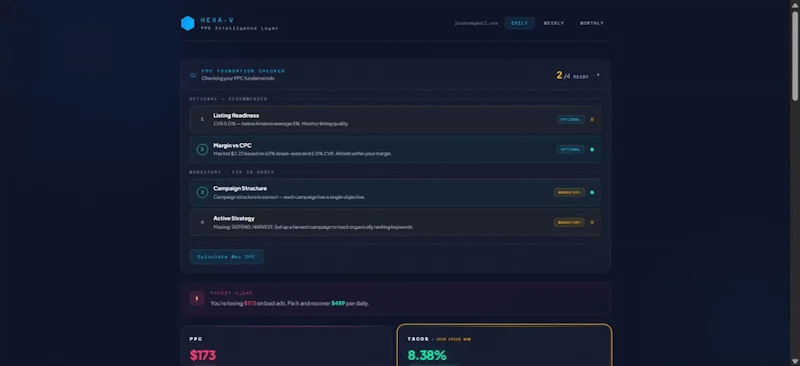Switch to the Monthly view tab
The height and width of the screenshot is (366, 800).
pos(592,23)
